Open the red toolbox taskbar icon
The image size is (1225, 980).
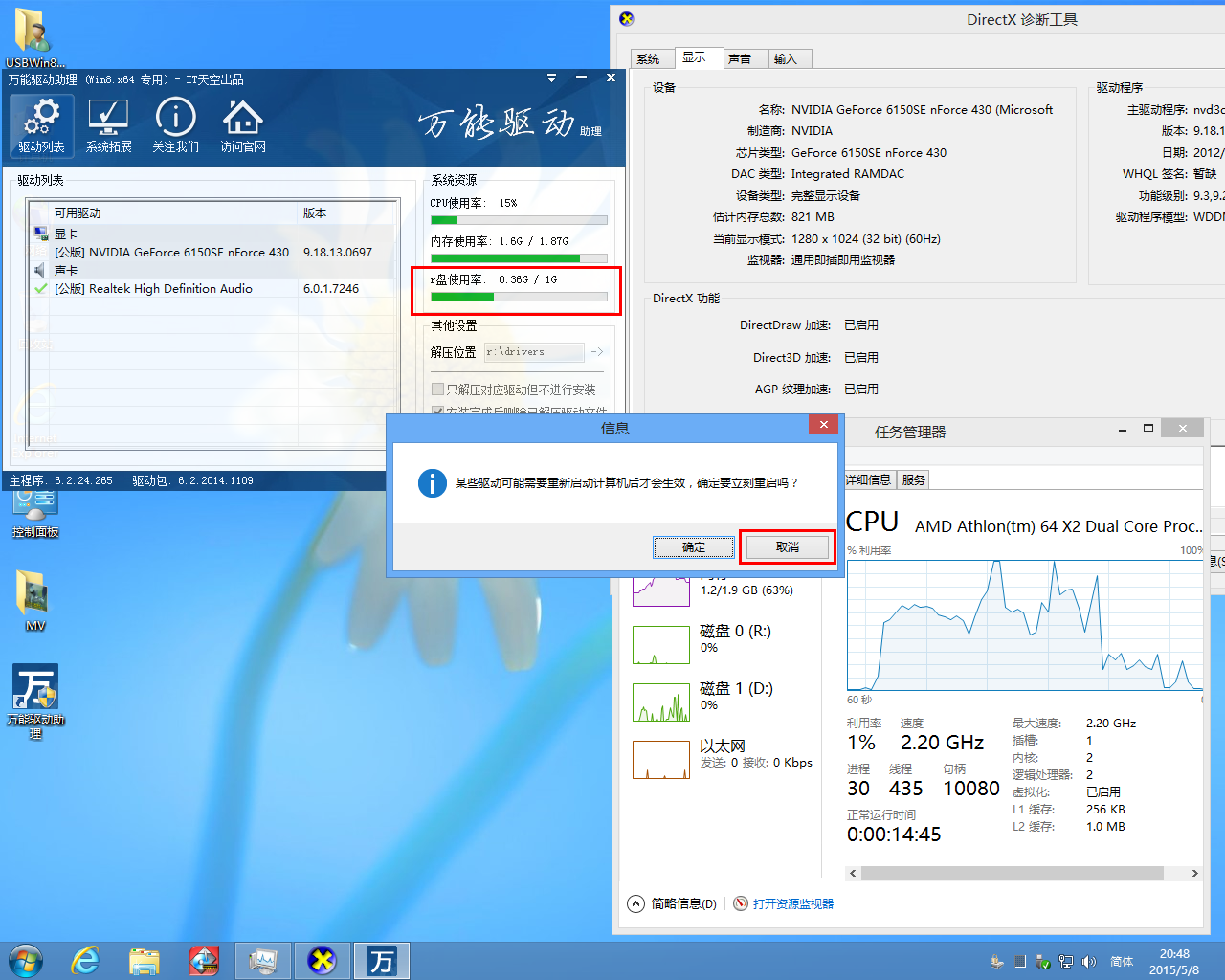(x=204, y=961)
